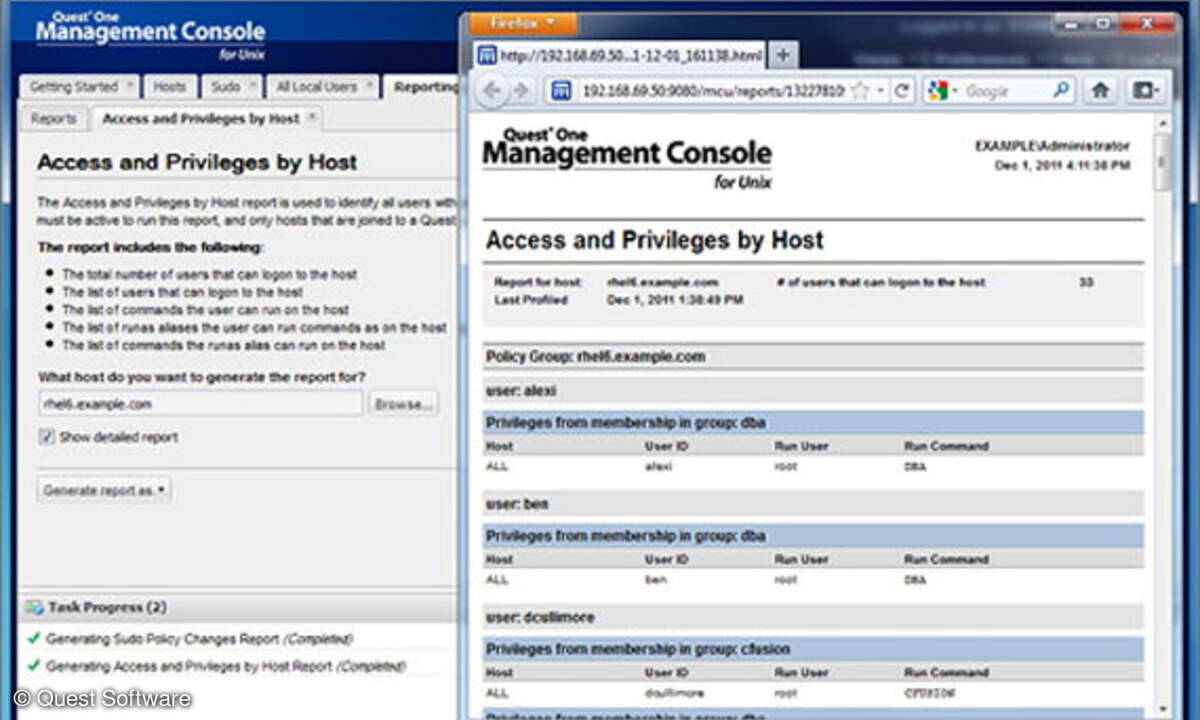This screenshot has height=720, width=1200.
Task: Close the All Local Users tab
Action: tap(369, 87)
